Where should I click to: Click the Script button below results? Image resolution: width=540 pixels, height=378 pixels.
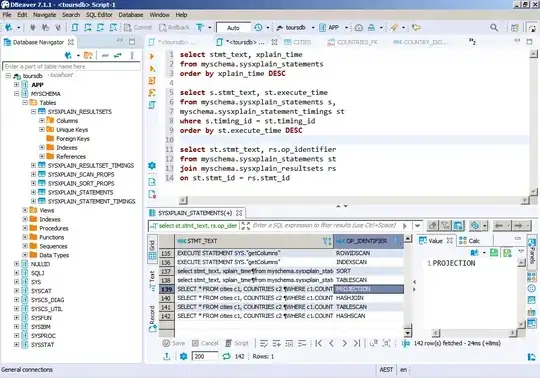[x=237, y=343]
